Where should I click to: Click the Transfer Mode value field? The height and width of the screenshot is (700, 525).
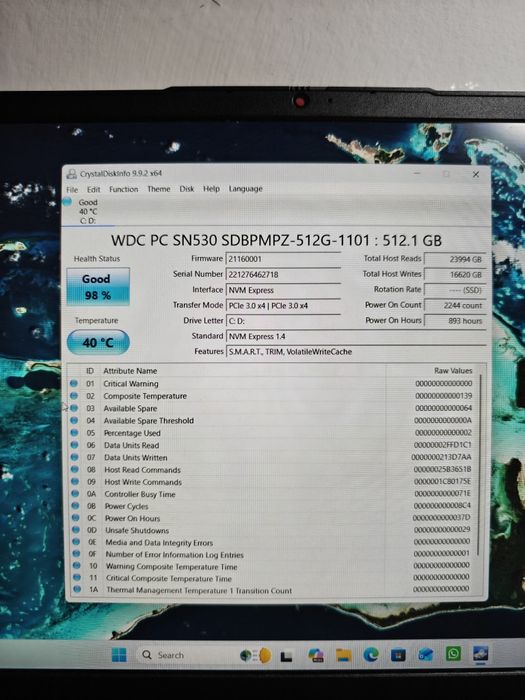point(283,306)
